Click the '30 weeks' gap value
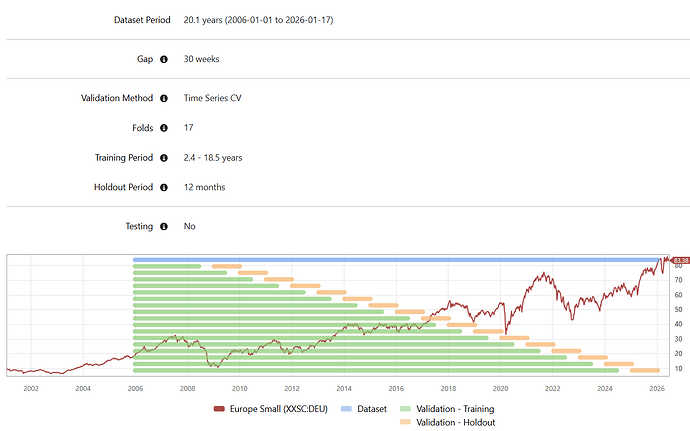The height and width of the screenshot is (431, 690). 202,59
